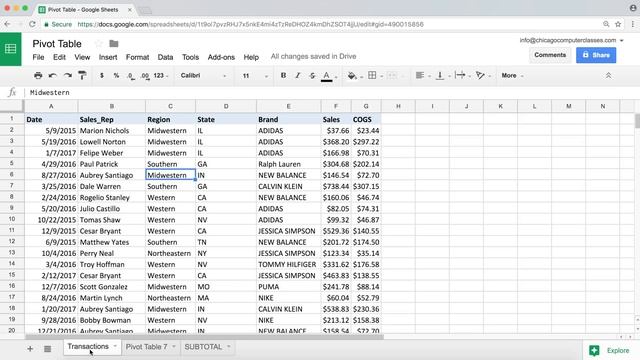Undo the last action

pos(53,76)
